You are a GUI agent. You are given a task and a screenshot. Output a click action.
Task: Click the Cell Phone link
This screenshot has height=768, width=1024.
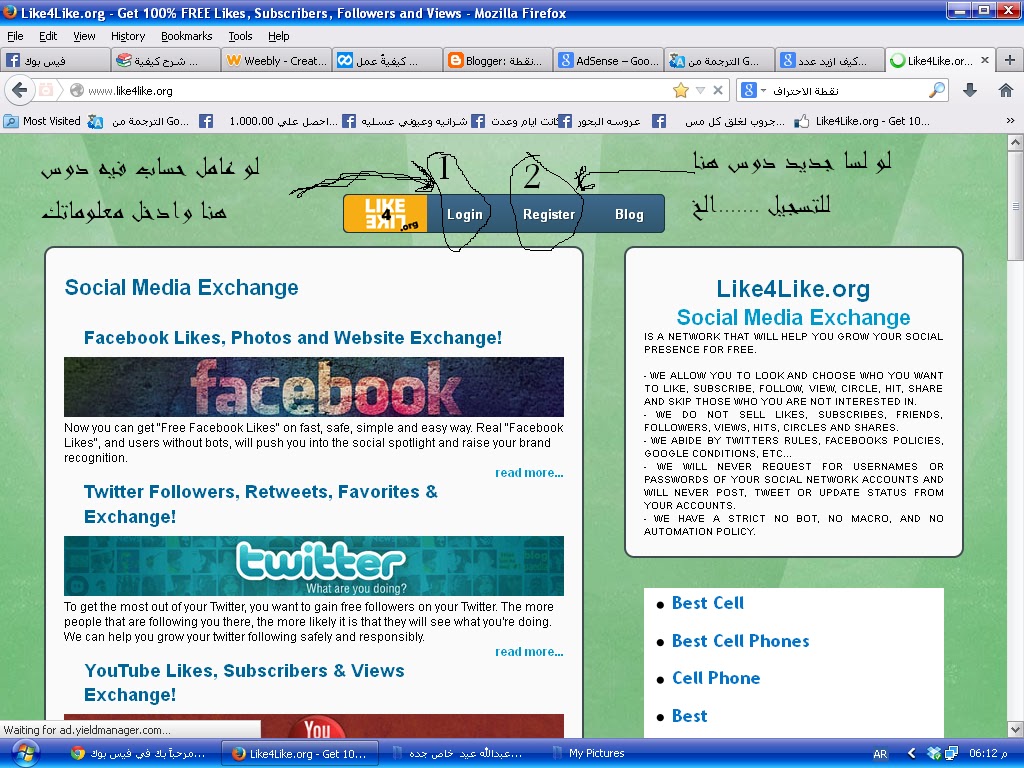coord(716,678)
